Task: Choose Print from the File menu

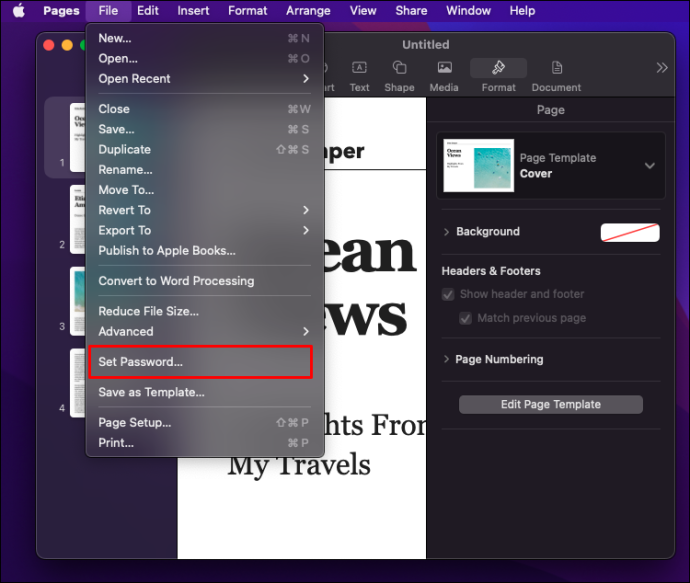Action: 204,443
